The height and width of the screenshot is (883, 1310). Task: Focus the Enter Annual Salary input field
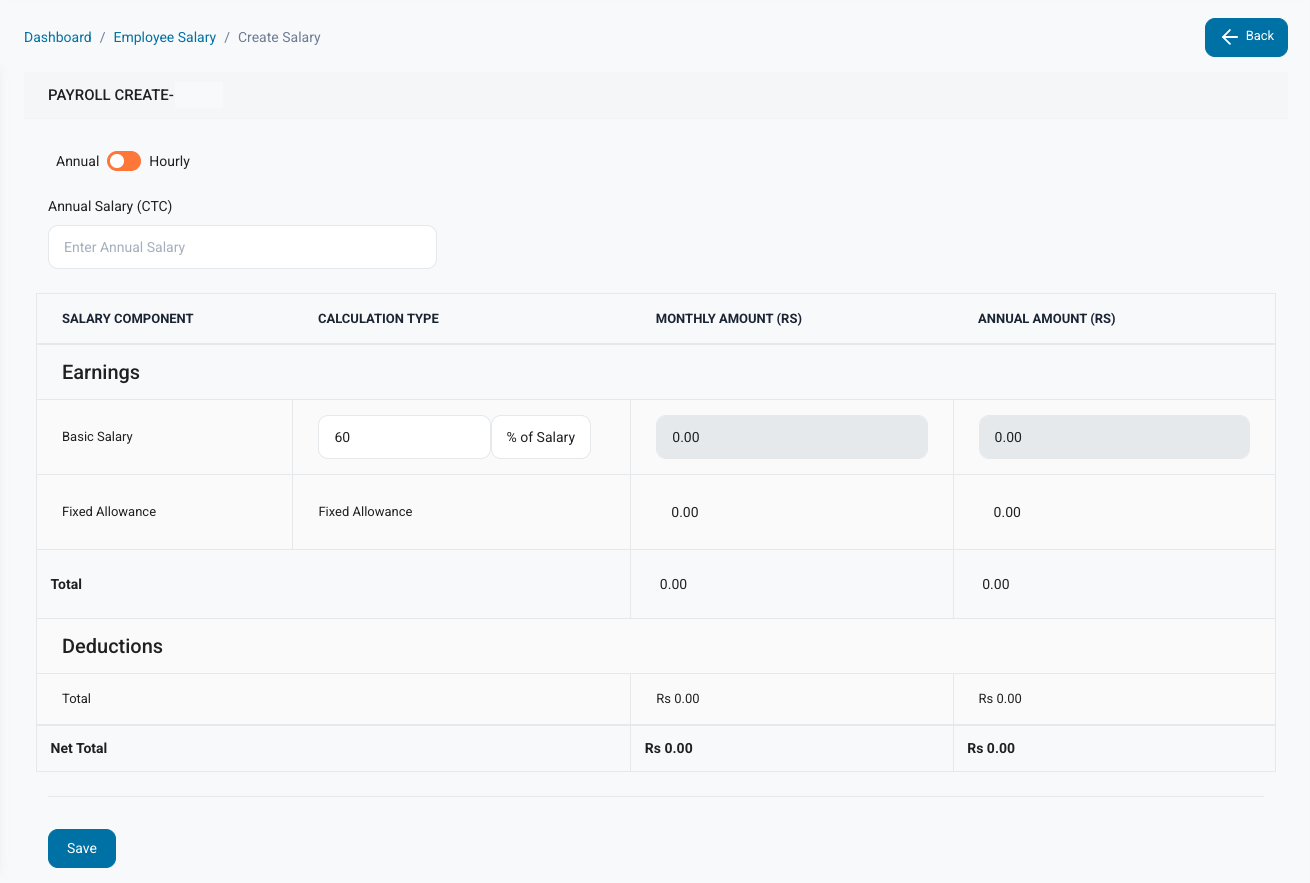pos(242,247)
